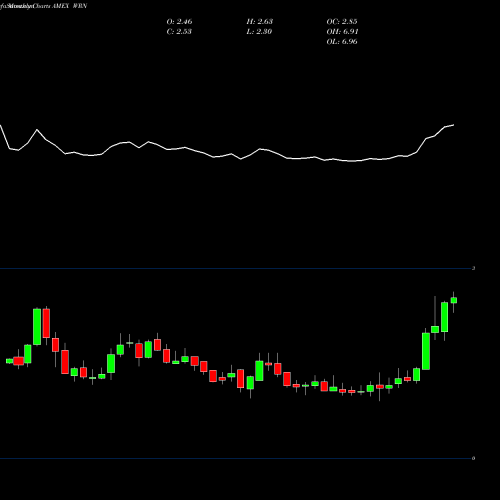This screenshot has height=500, width=500.
Task: Click the upper price axis label
Action: [473, 268]
